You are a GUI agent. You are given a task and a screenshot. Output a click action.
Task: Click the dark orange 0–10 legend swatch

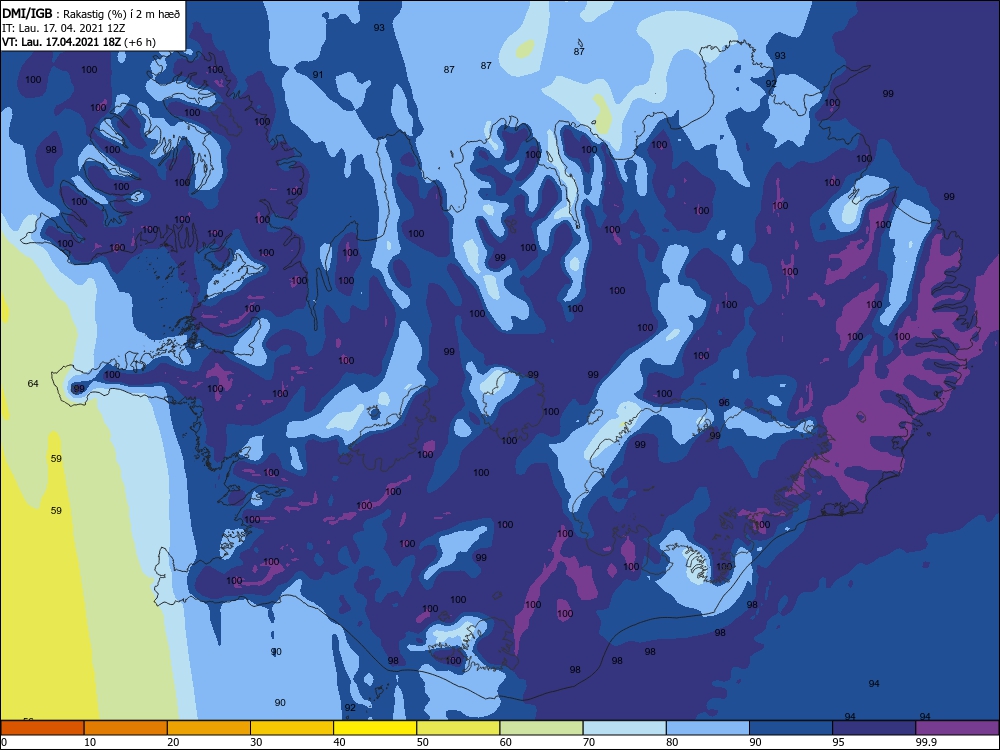(x=42, y=728)
